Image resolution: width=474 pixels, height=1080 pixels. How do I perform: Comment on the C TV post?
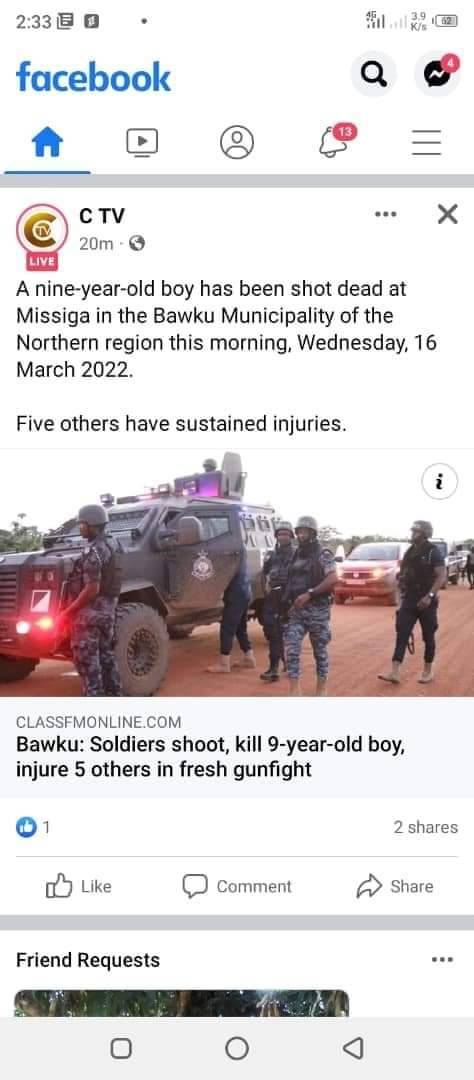click(237, 886)
